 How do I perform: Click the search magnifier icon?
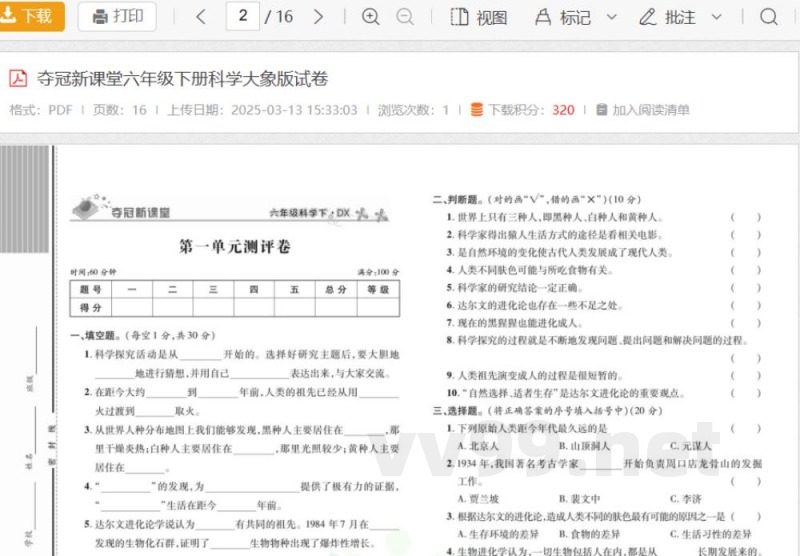(x=769, y=17)
